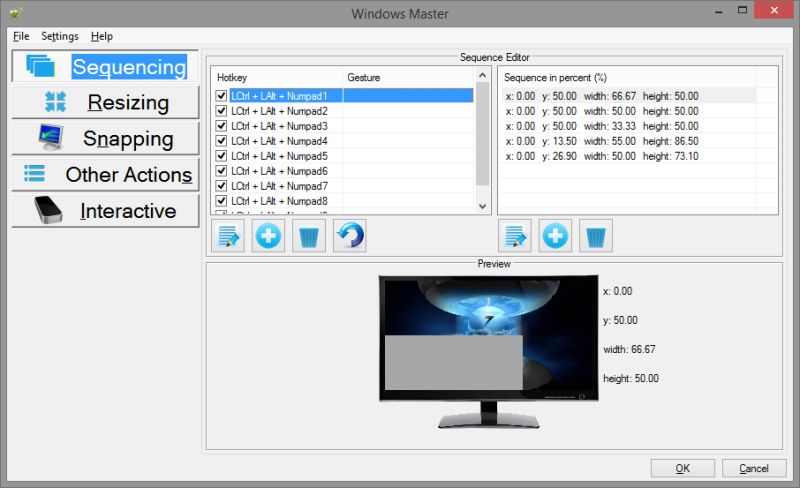Select sequence row with y: 13.50
This screenshot has width=800, height=488.
tap(629, 141)
